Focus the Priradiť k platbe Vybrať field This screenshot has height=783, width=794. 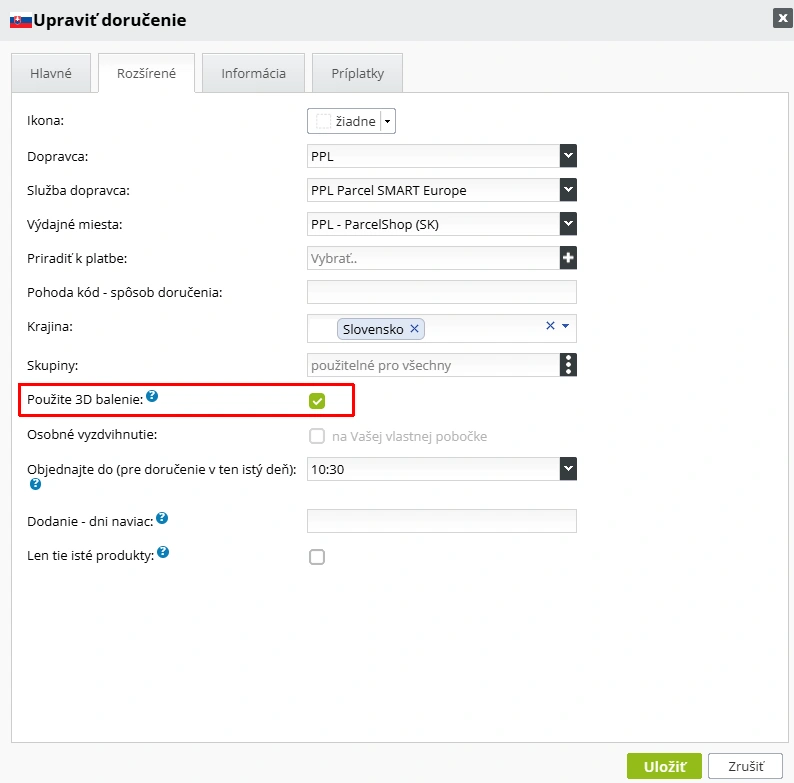point(433,258)
